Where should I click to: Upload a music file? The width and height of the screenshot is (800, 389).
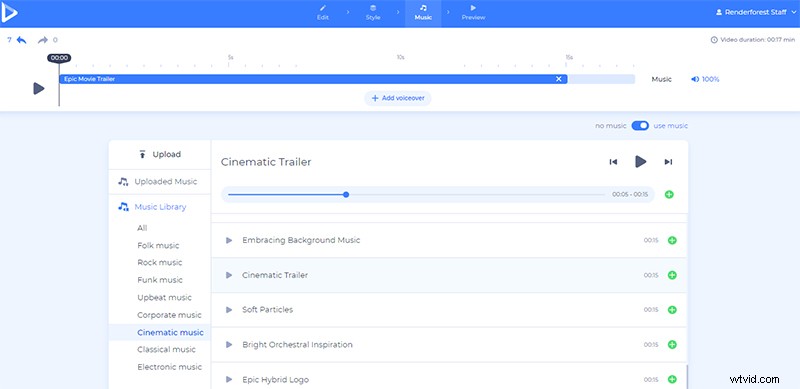(x=160, y=155)
